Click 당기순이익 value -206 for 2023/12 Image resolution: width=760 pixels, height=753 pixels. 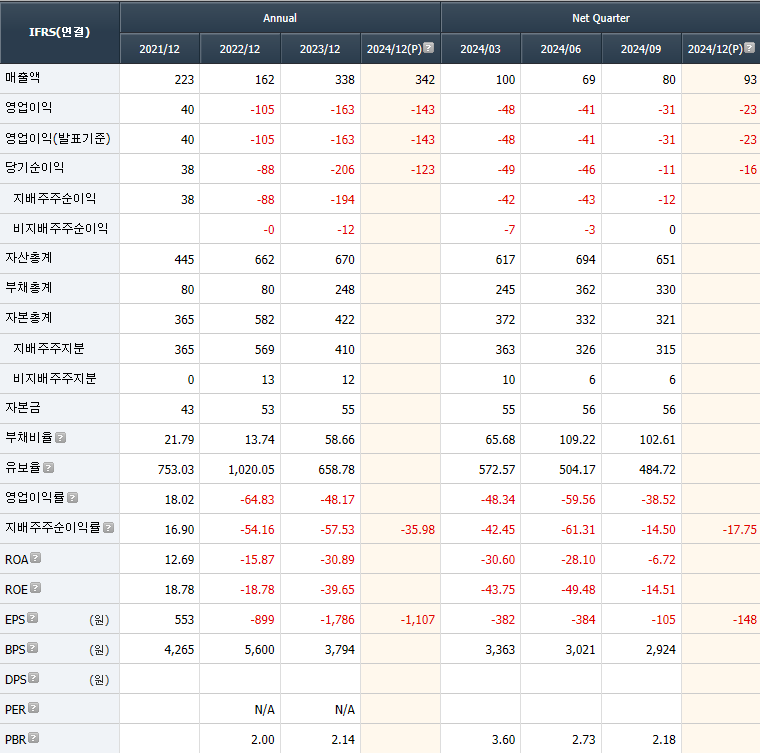click(x=342, y=170)
